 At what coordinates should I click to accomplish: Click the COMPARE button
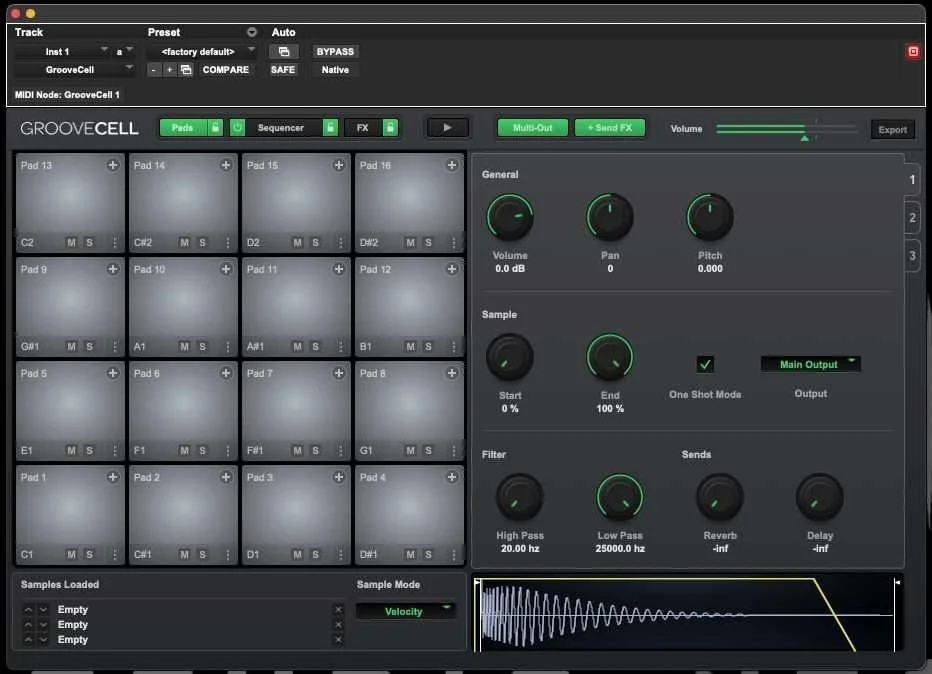click(x=226, y=69)
